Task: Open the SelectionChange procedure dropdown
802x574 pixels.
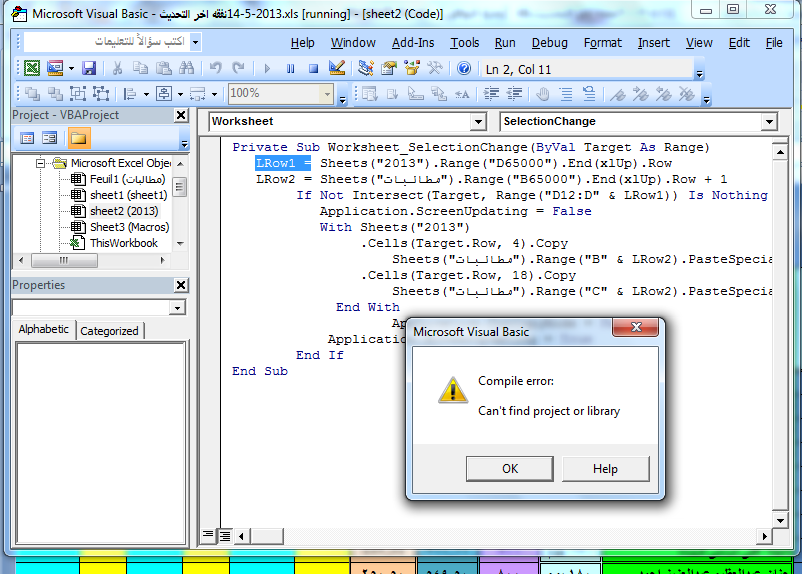Action: click(769, 122)
